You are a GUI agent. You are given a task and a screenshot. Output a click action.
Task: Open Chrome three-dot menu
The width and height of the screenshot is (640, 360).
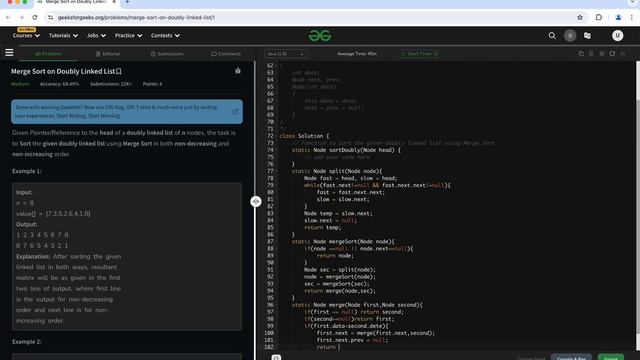point(631,18)
